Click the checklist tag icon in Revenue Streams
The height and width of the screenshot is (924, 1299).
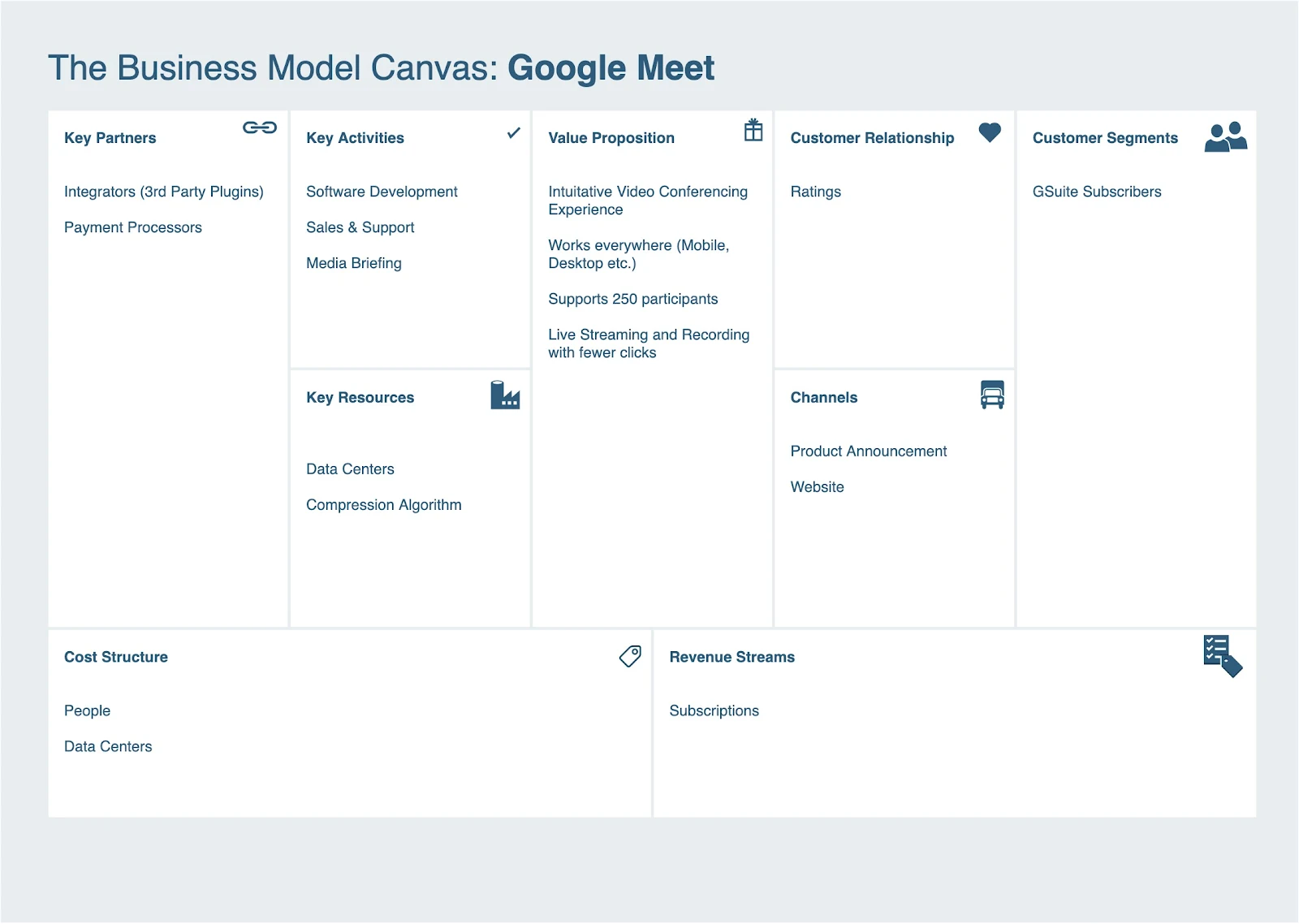(1223, 656)
